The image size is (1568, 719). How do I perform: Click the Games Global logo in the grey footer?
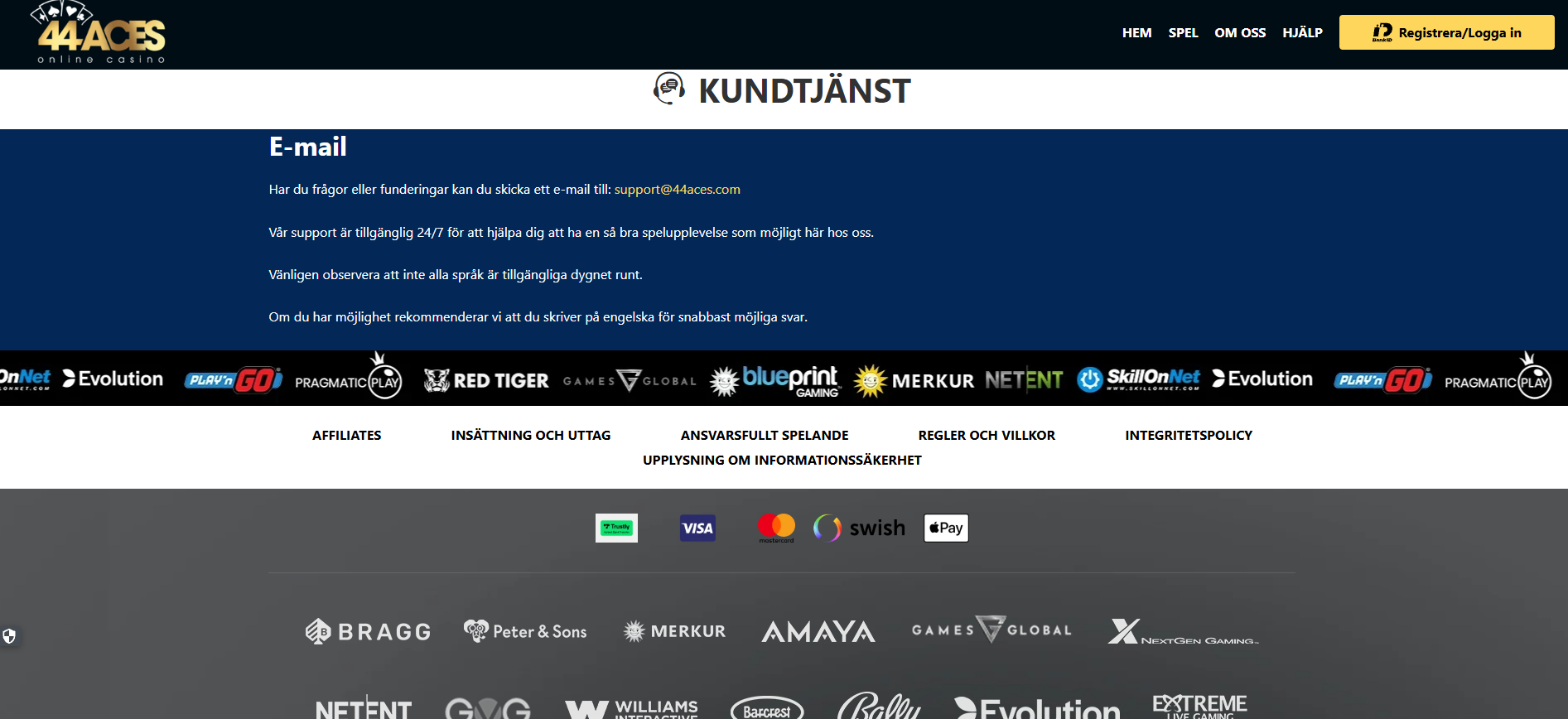[991, 630]
